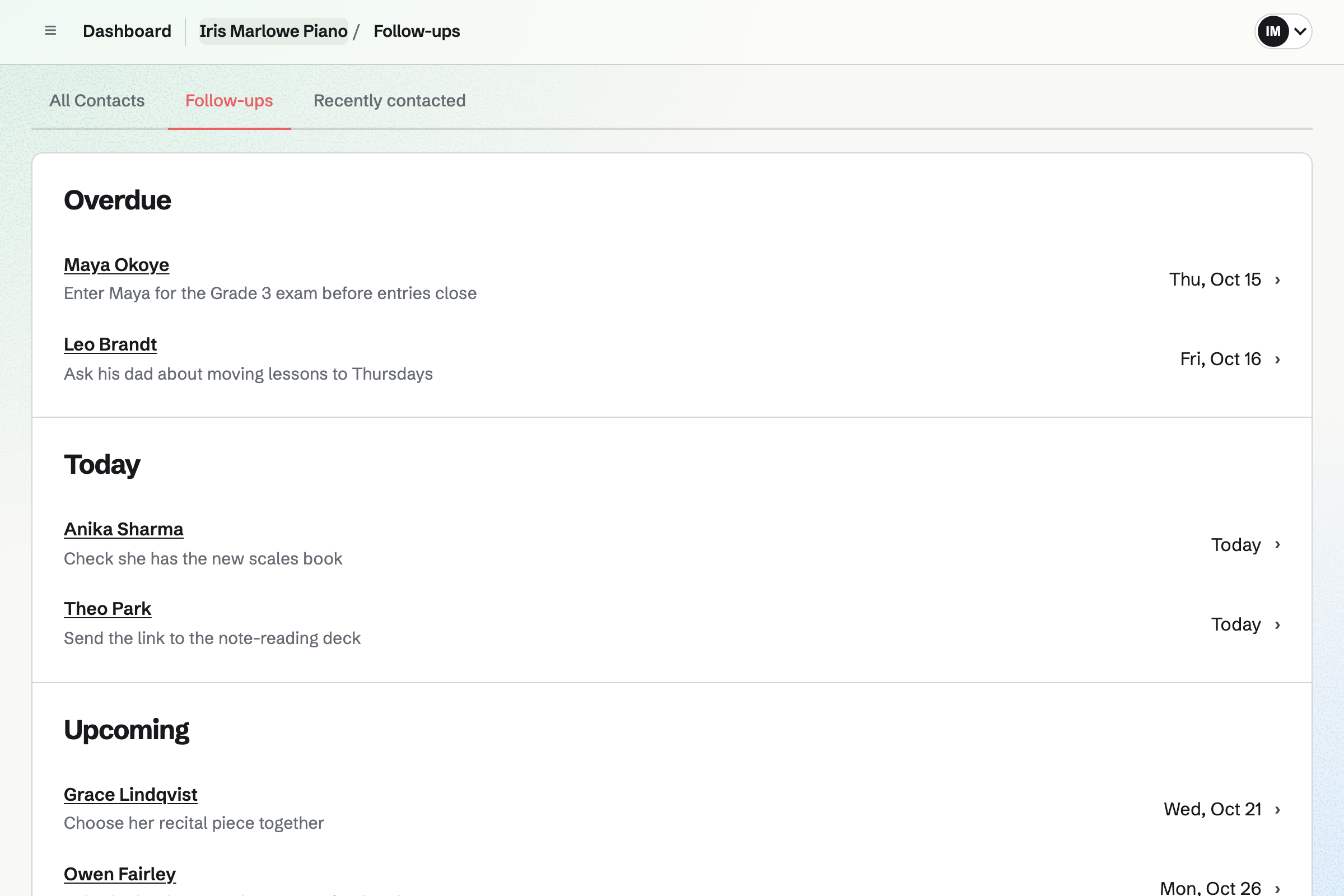
Task: Open Anika Sharma's Today chevron arrow
Action: [1278, 544]
